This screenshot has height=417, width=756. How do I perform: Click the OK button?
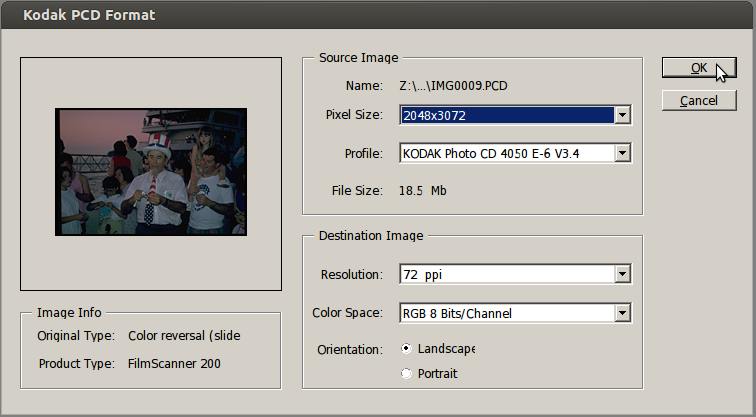click(x=699, y=68)
